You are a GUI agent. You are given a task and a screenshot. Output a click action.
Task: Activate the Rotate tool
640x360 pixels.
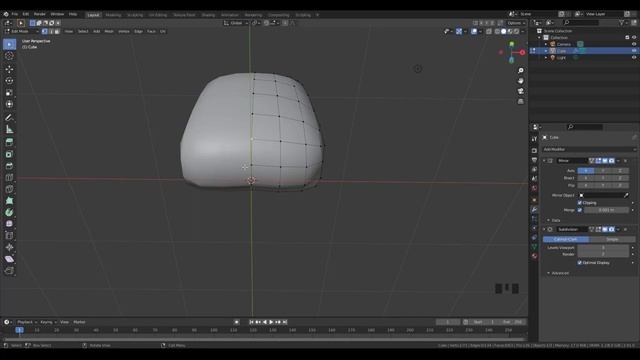pos(9,81)
